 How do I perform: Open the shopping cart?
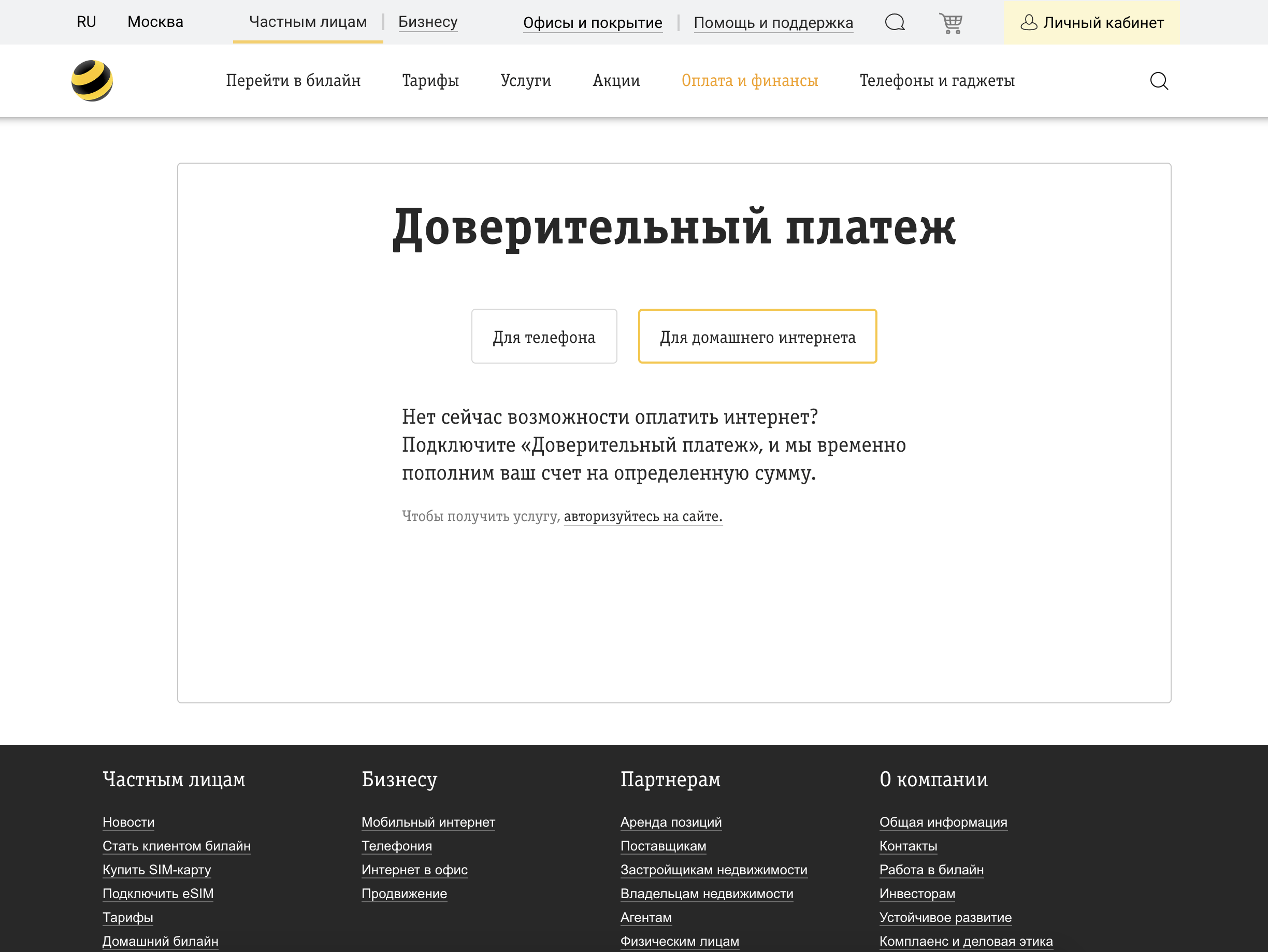tap(950, 22)
